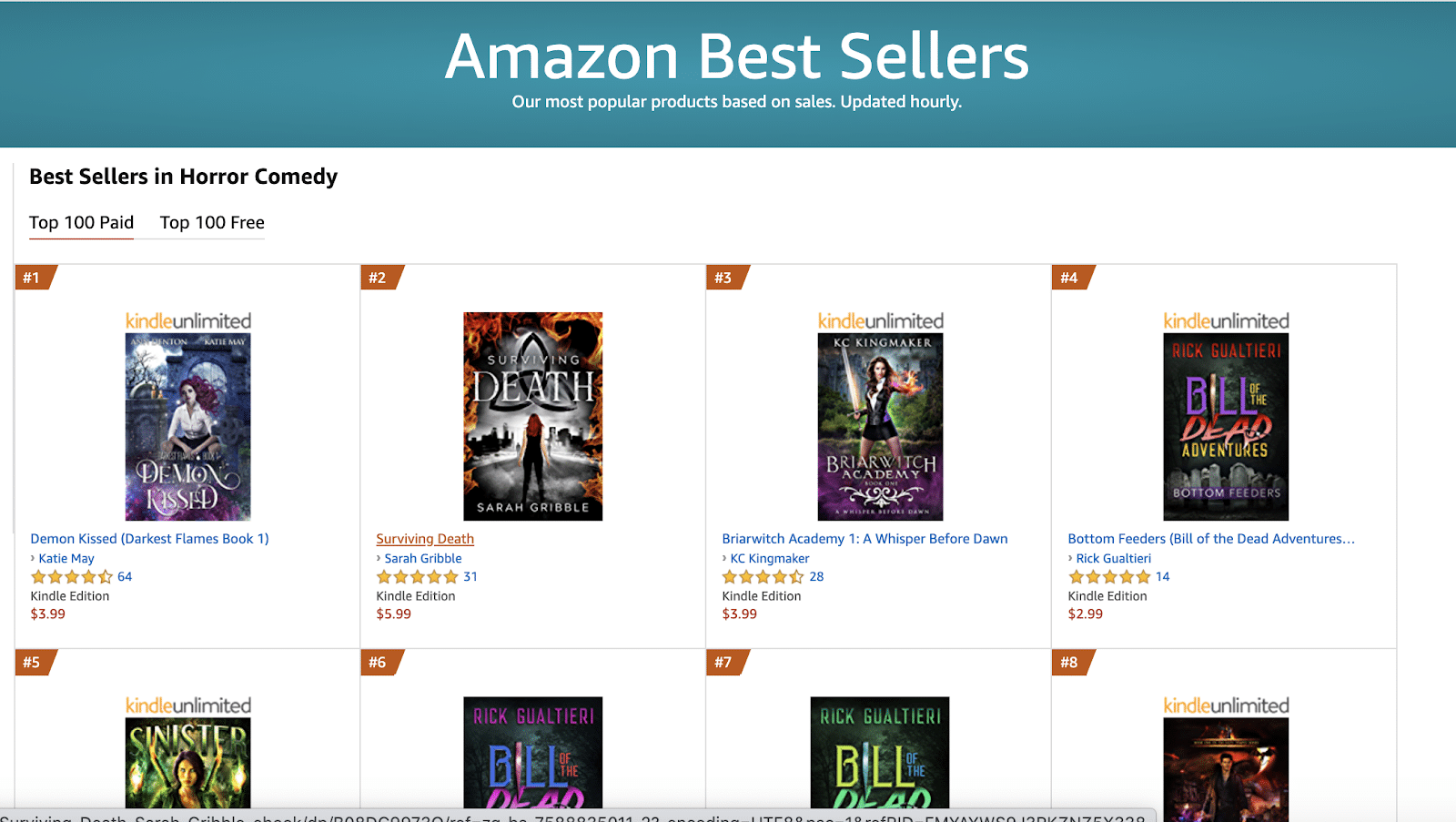Click the Bottom Feeders star rating
Viewport: 1456px width, 822px height.
pos(1109,577)
